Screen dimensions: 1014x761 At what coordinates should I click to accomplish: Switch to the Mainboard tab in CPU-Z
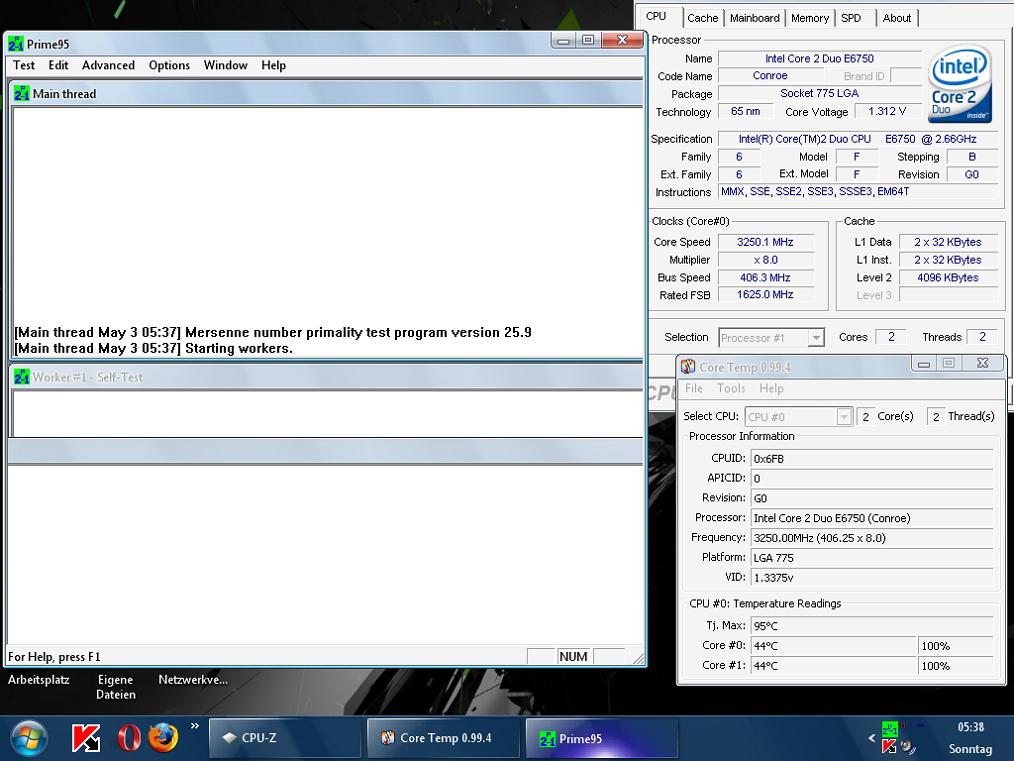754,18
